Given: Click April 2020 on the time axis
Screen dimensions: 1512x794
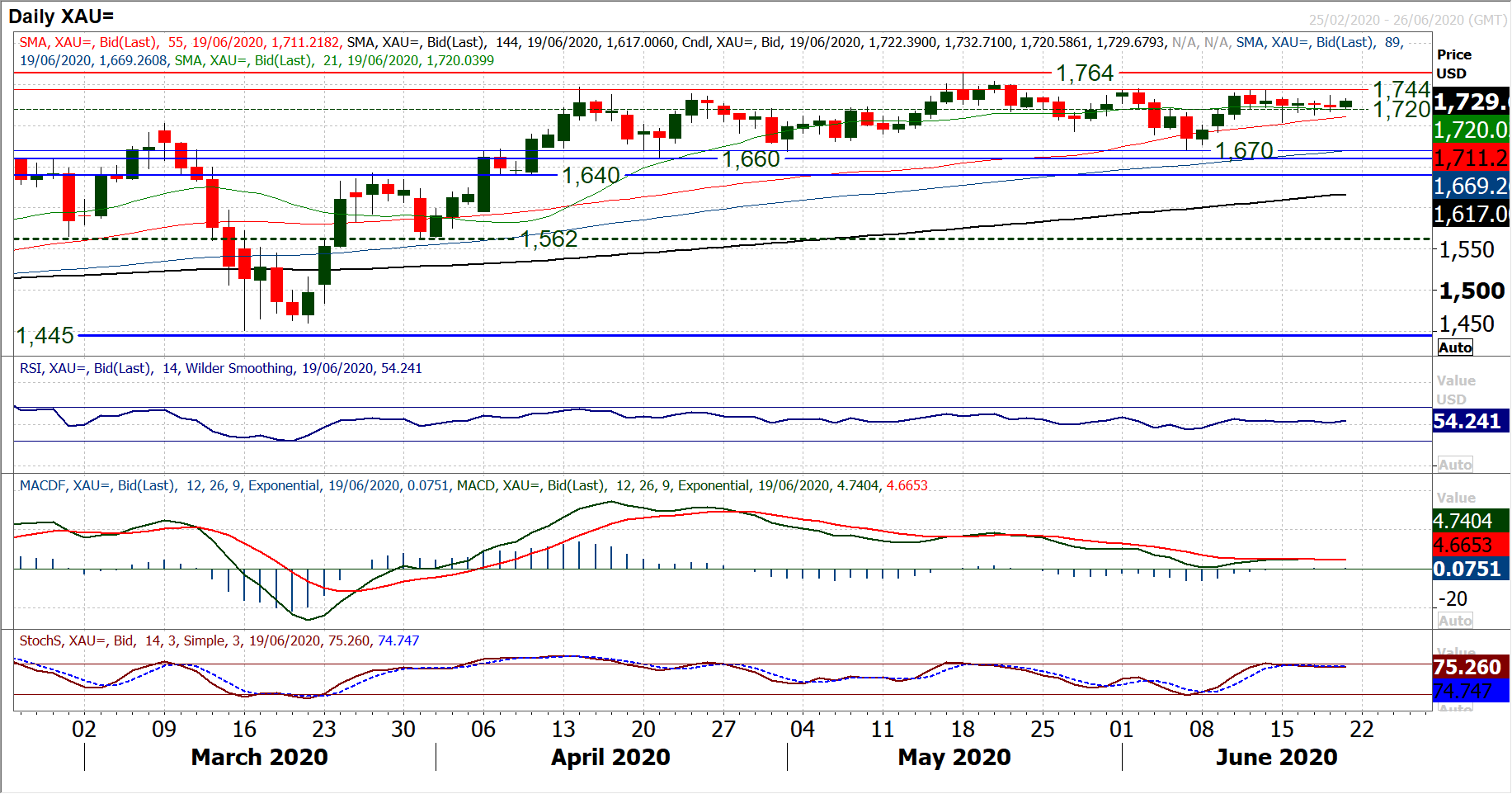Looking at the screenshot, I should pyautogui.click(x=610, y=757).
